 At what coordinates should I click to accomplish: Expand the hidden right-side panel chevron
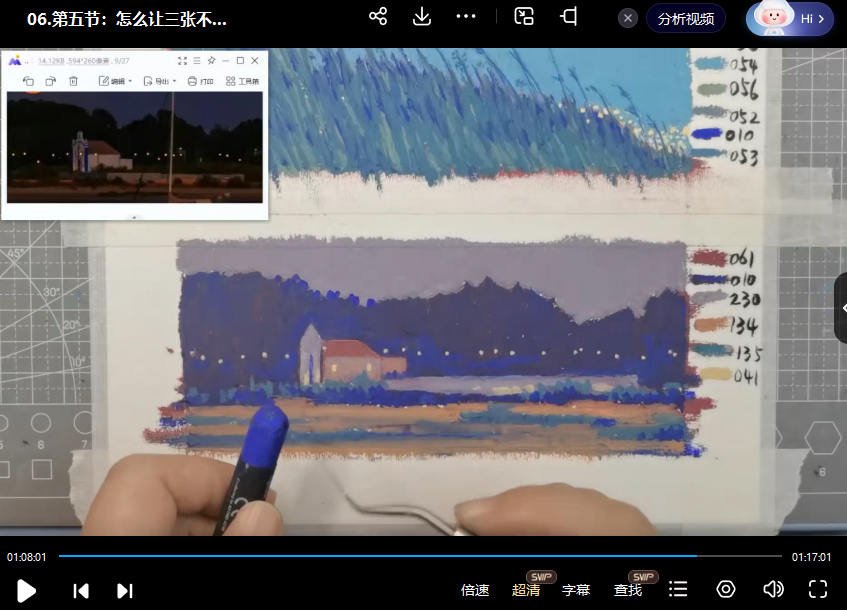[840, 308]
